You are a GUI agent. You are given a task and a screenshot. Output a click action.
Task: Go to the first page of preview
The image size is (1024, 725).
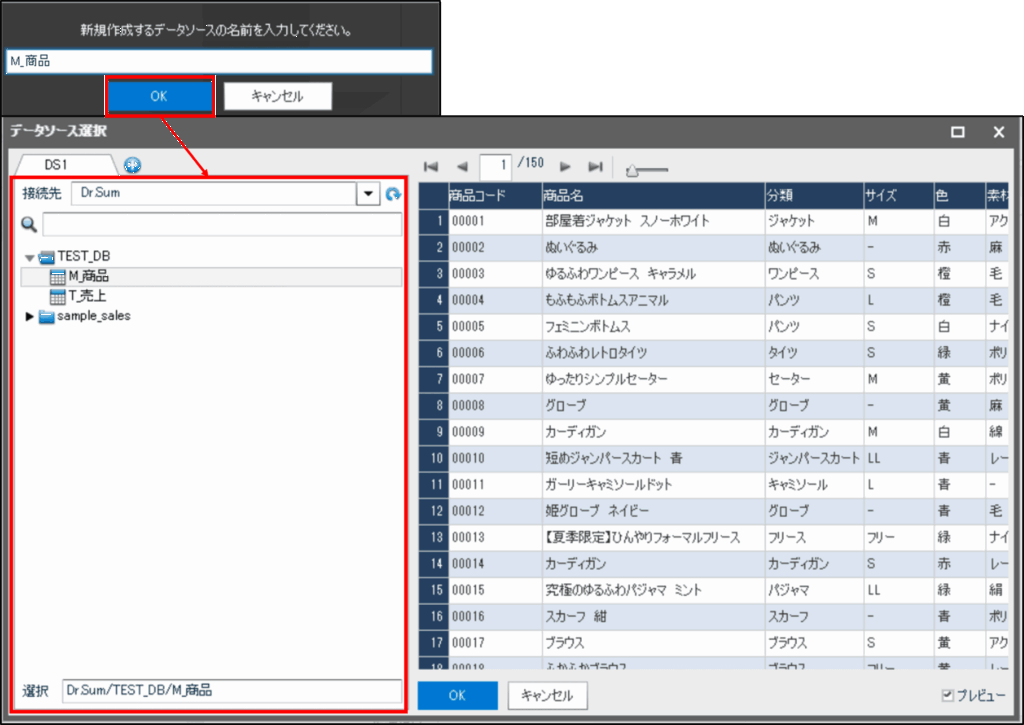(431, 167)
